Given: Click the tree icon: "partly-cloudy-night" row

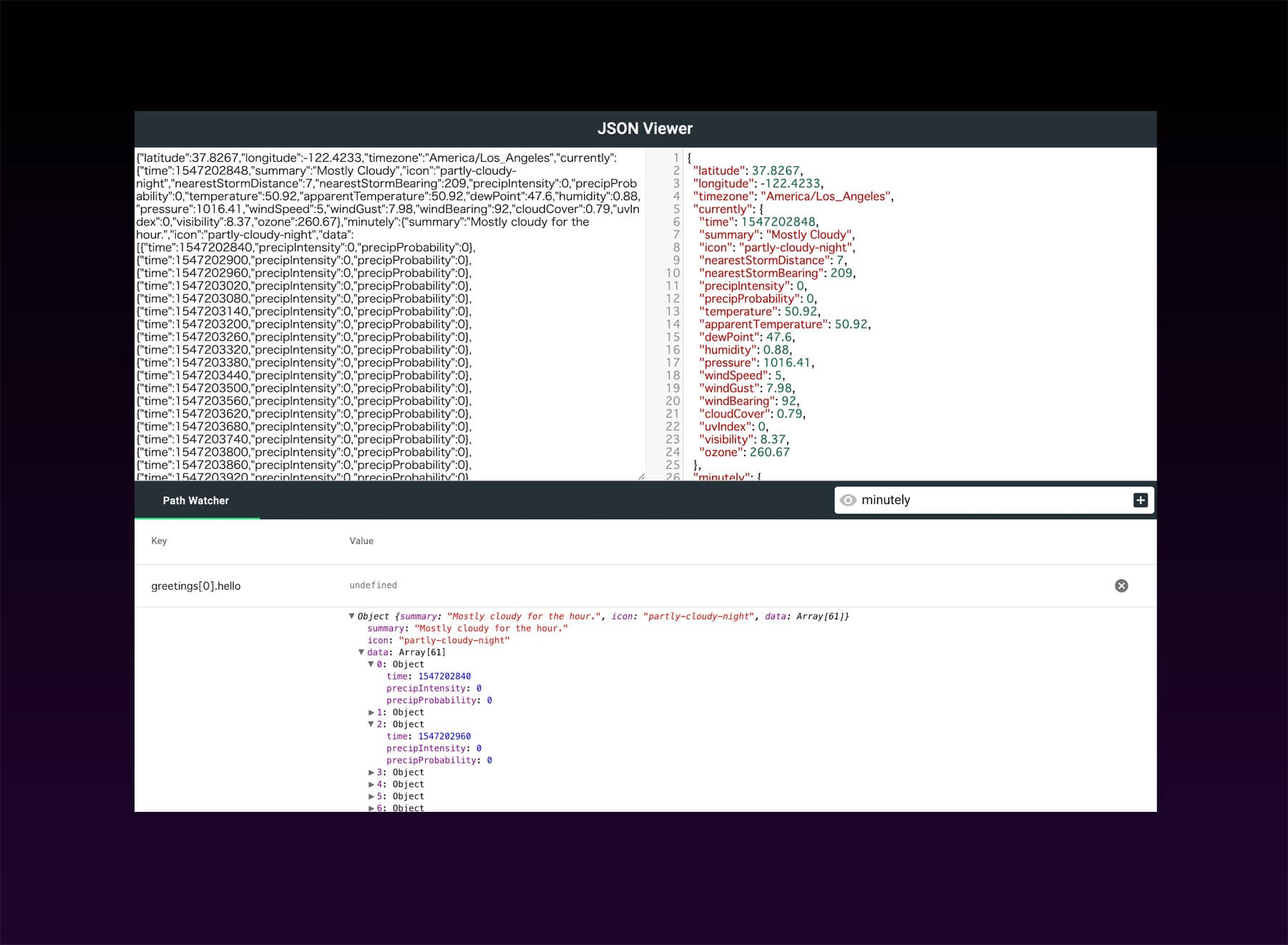Looking at the screenshot, I should point(439,641).
